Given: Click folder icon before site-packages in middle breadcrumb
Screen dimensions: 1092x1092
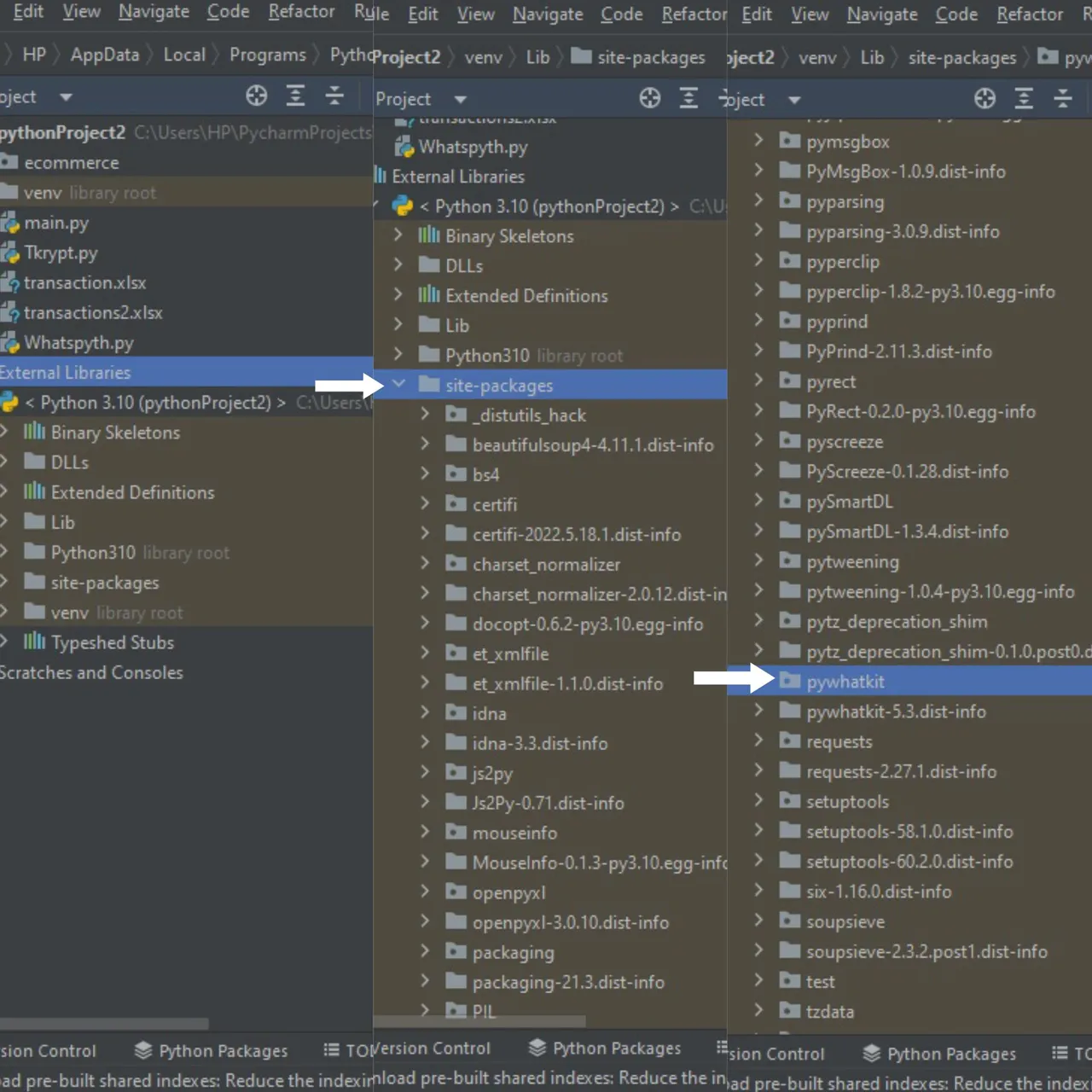Looking at the screenshot, I should pyautogui.click(x=581, y=56).
